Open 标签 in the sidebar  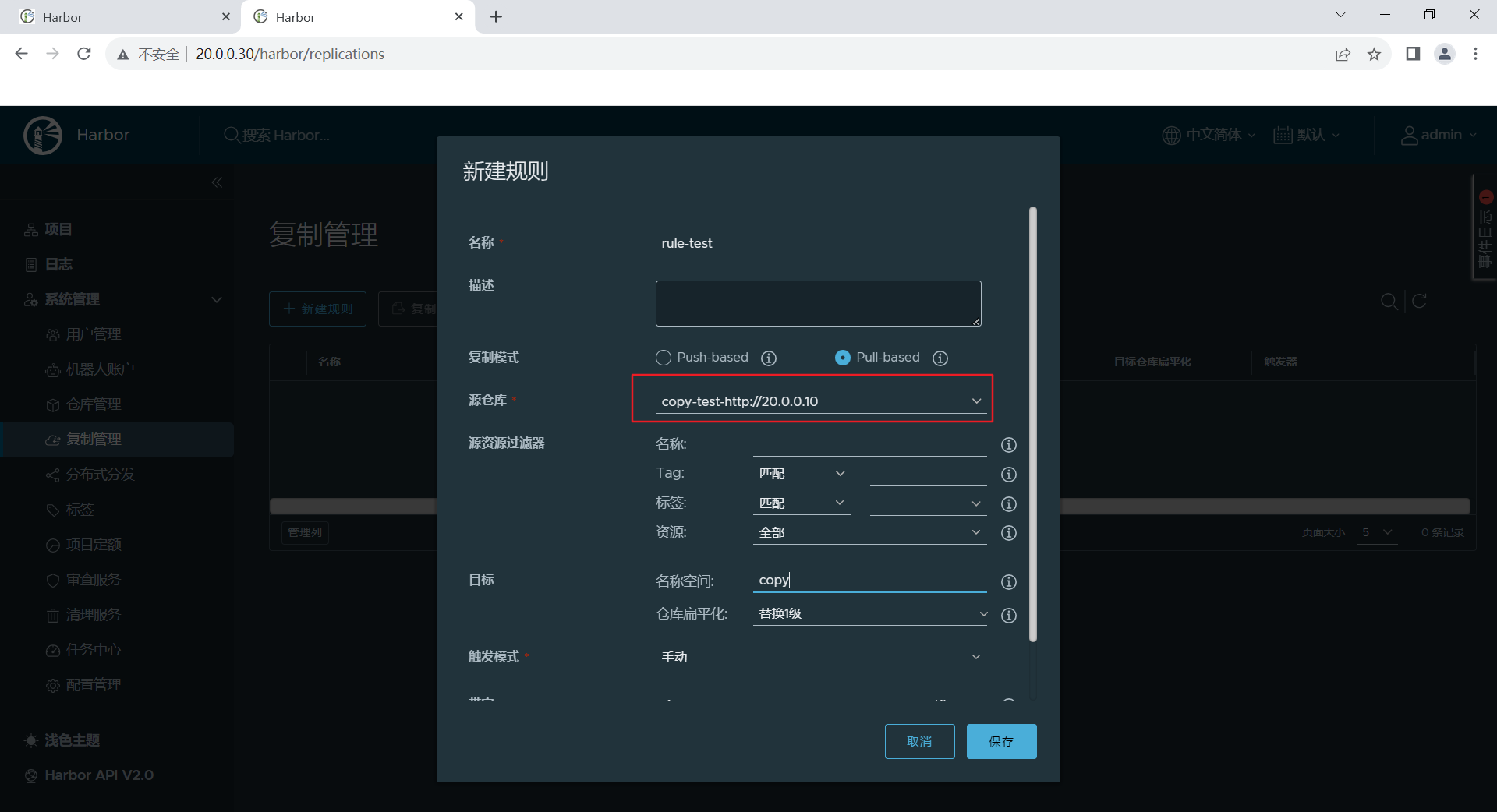point(80,510)
